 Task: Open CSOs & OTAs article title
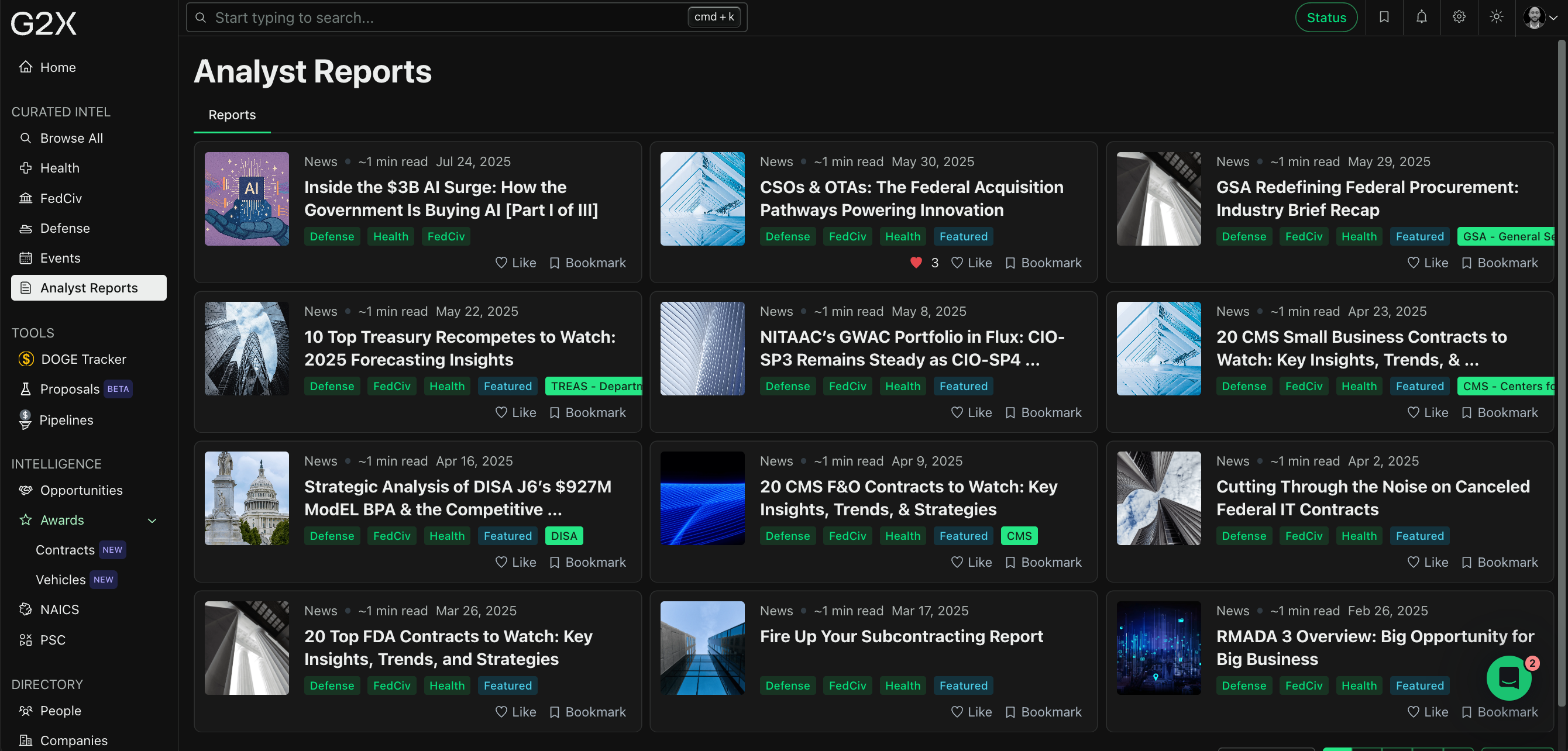point(911,198)
